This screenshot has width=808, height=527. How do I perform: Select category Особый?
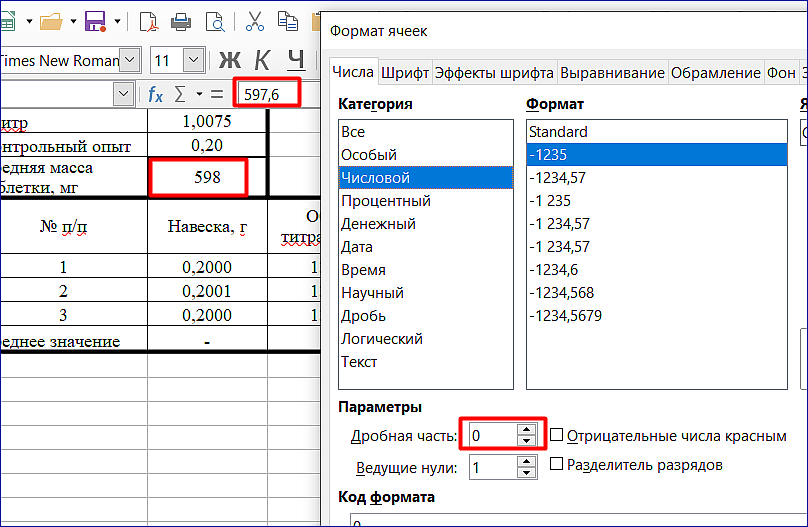[426, 155]
